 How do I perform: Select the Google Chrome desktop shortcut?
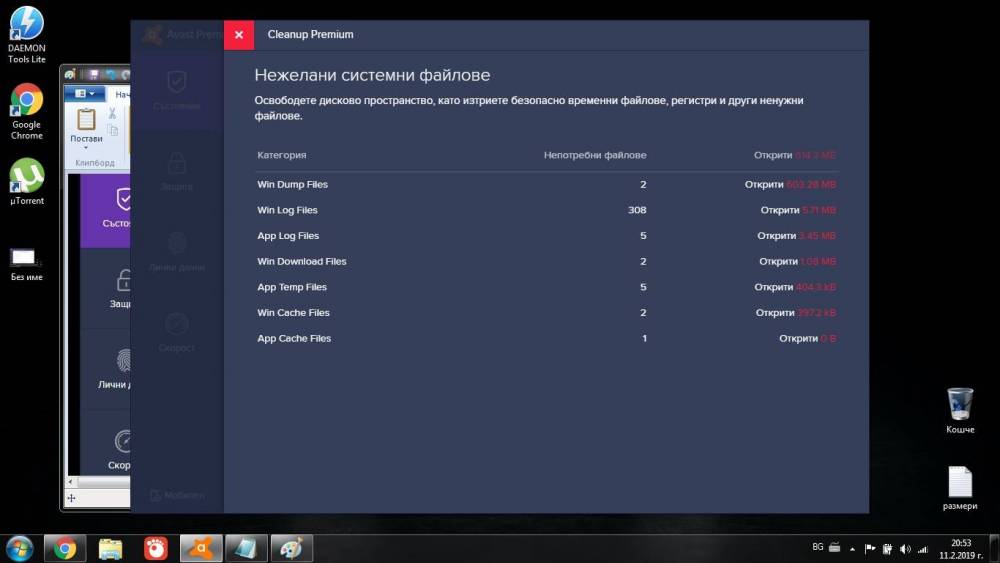point(27,112)
